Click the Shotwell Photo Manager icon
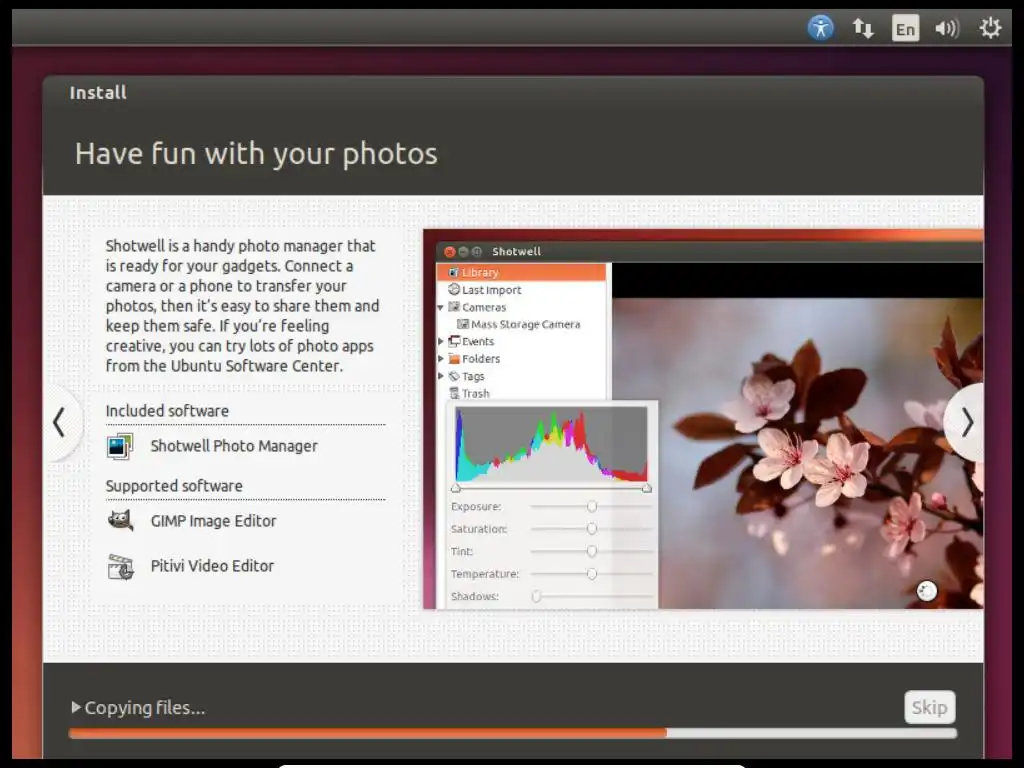Image resolution: width=1024 pixels, height=768 pixels. coord(120,446)
